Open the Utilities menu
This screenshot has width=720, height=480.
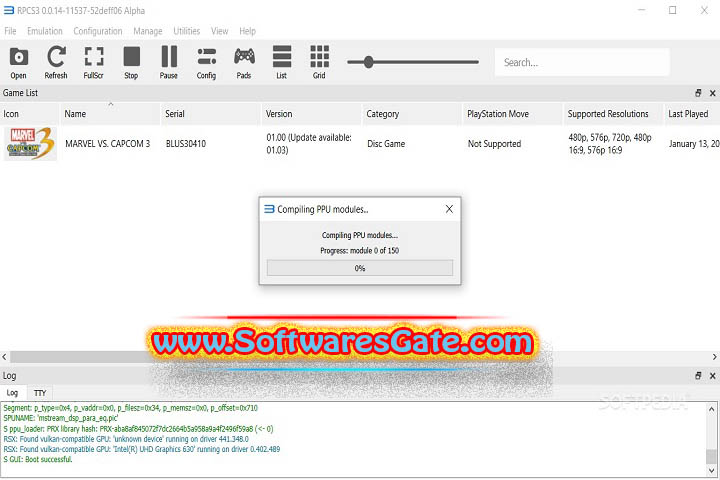186,31
